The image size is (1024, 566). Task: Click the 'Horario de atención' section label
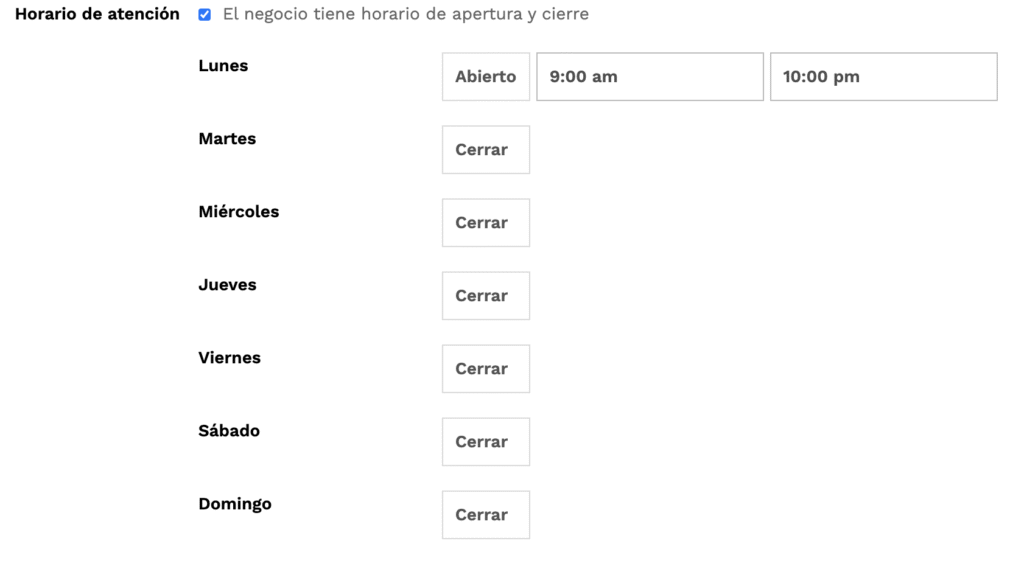pyautogui.click(x=97, y=15)
